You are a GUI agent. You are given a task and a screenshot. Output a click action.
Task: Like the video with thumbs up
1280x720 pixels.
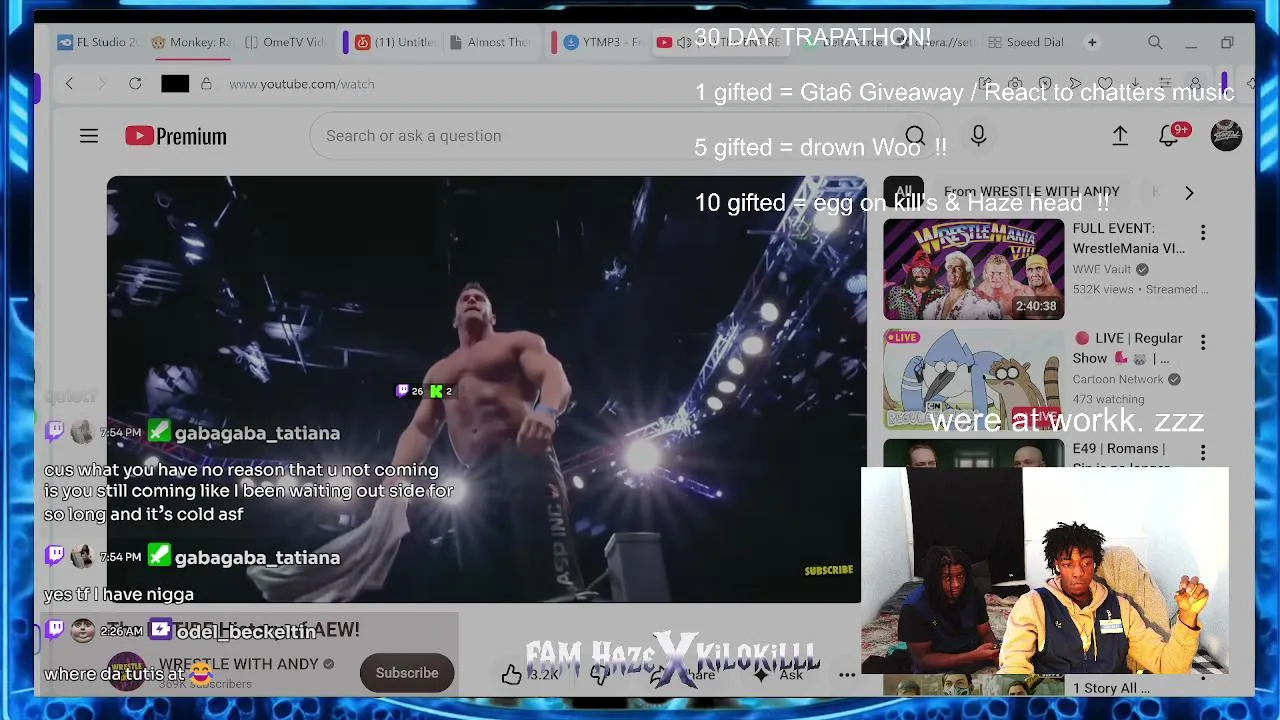(512, 674)
